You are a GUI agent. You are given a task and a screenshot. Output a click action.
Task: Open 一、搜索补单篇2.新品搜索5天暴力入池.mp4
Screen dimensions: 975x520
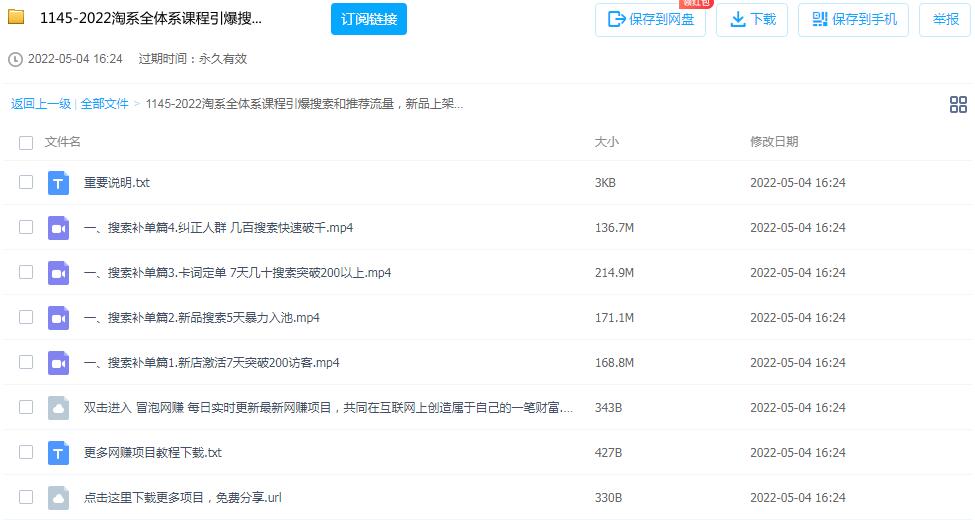(x=201, y=318)
